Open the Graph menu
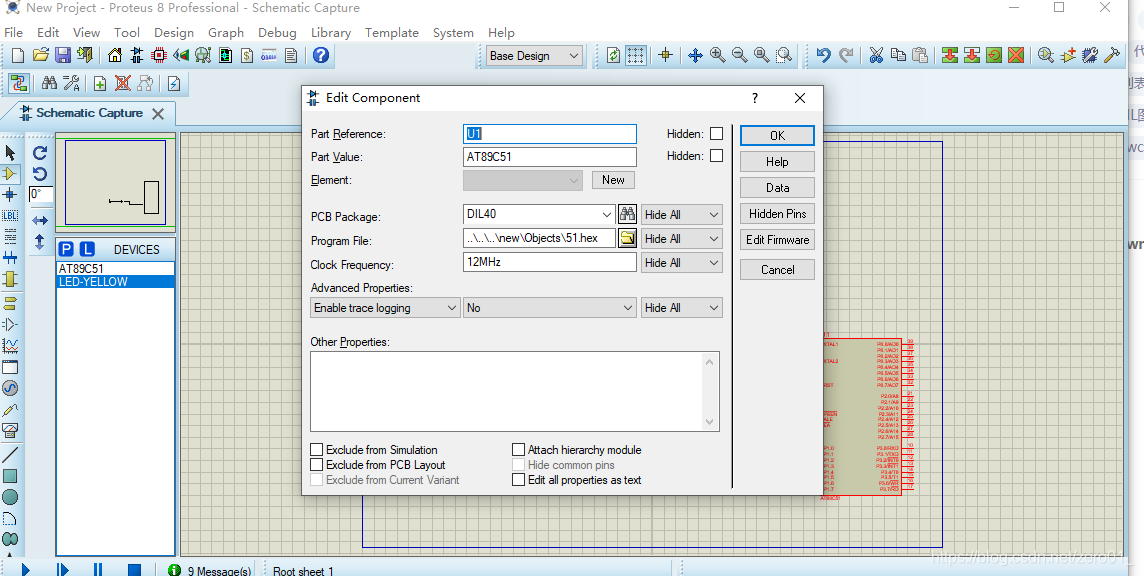The width and height of the screenshot is (1144, 576). click(225, 33)
